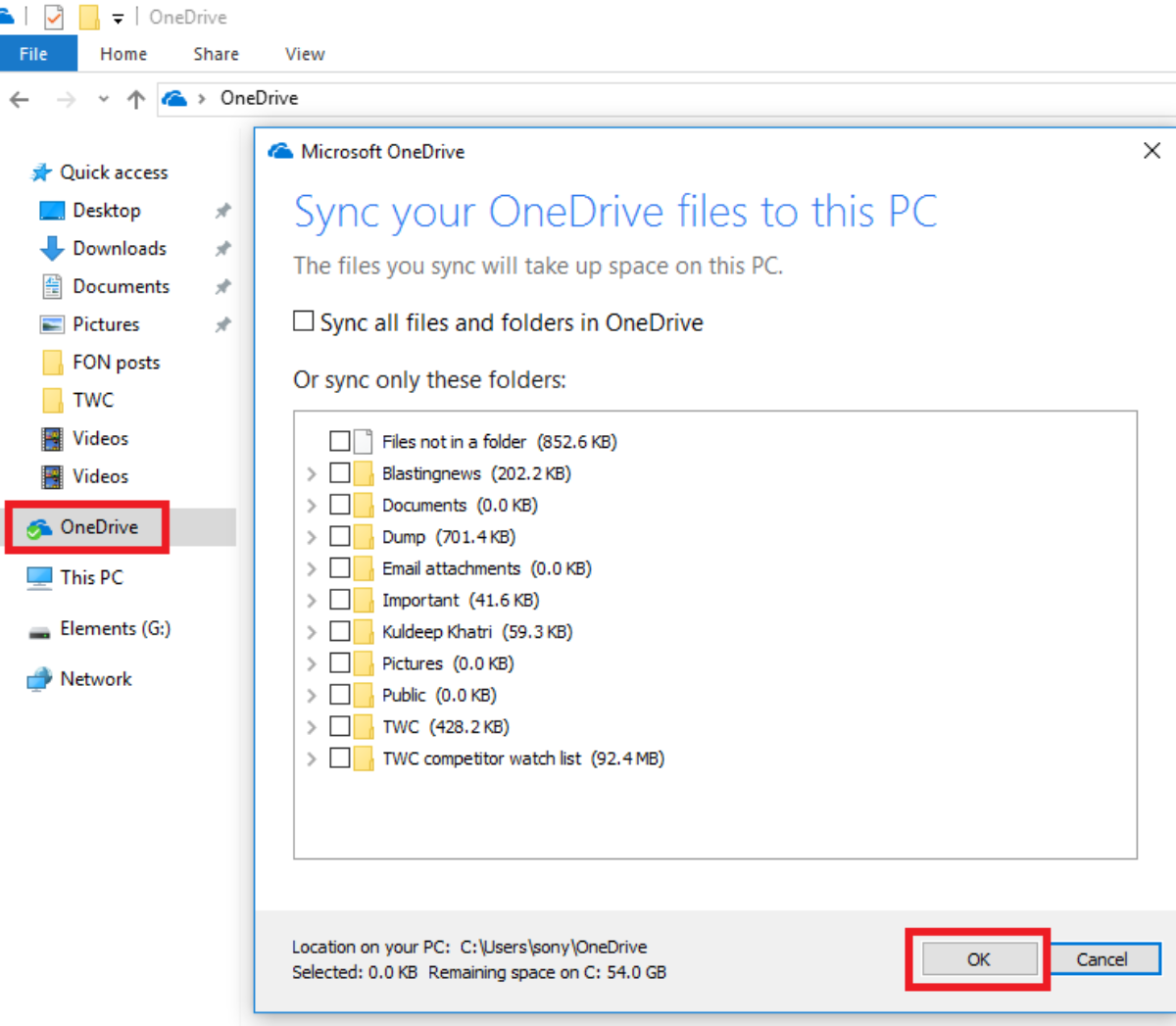
Task: Tick the TWC competitor watch list checkbox
Action: pyautogui.click(x=340, y=758)
